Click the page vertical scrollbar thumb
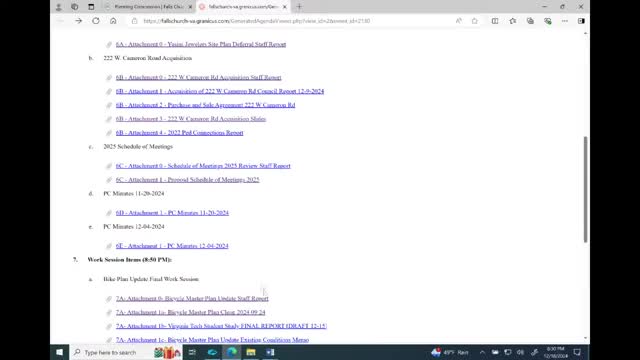640x360 pixels. pyautogui.click(x=585, y=189)
